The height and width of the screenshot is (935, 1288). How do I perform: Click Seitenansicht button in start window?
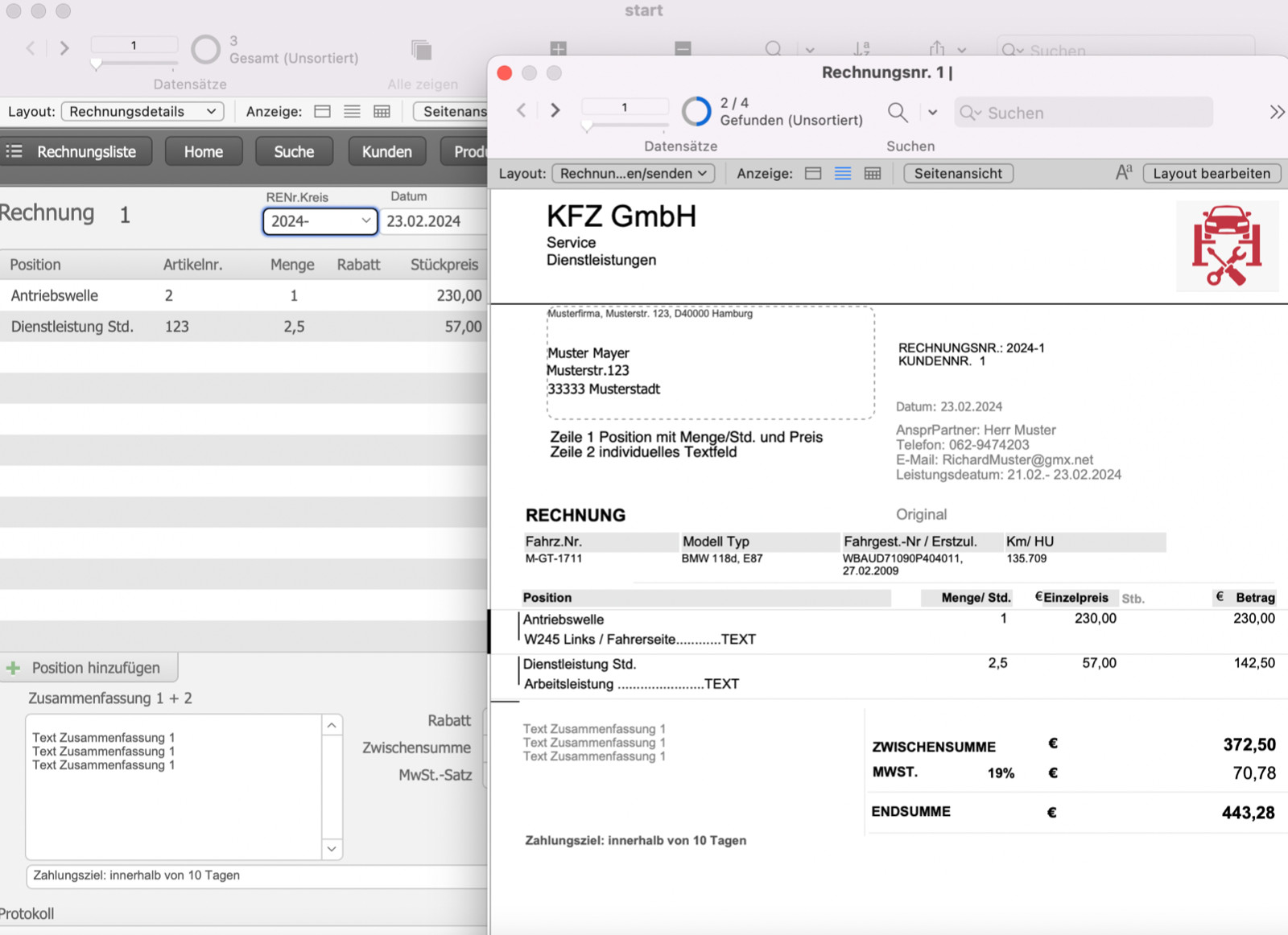451,111
